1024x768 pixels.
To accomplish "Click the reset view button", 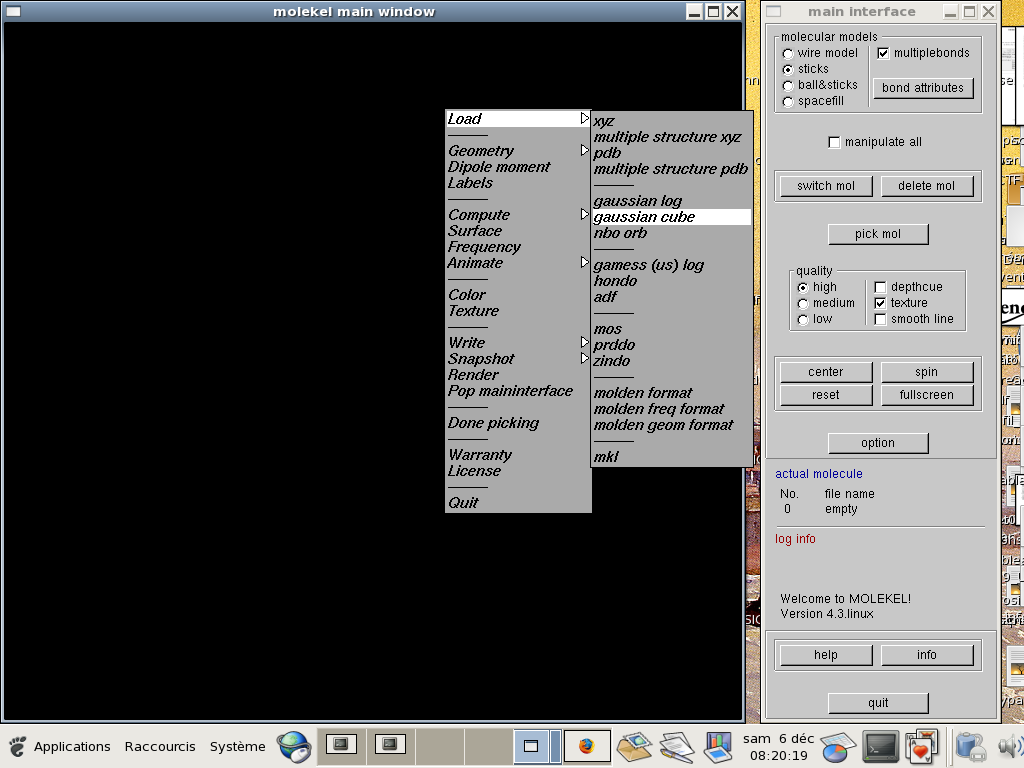I will coord(826,395).
